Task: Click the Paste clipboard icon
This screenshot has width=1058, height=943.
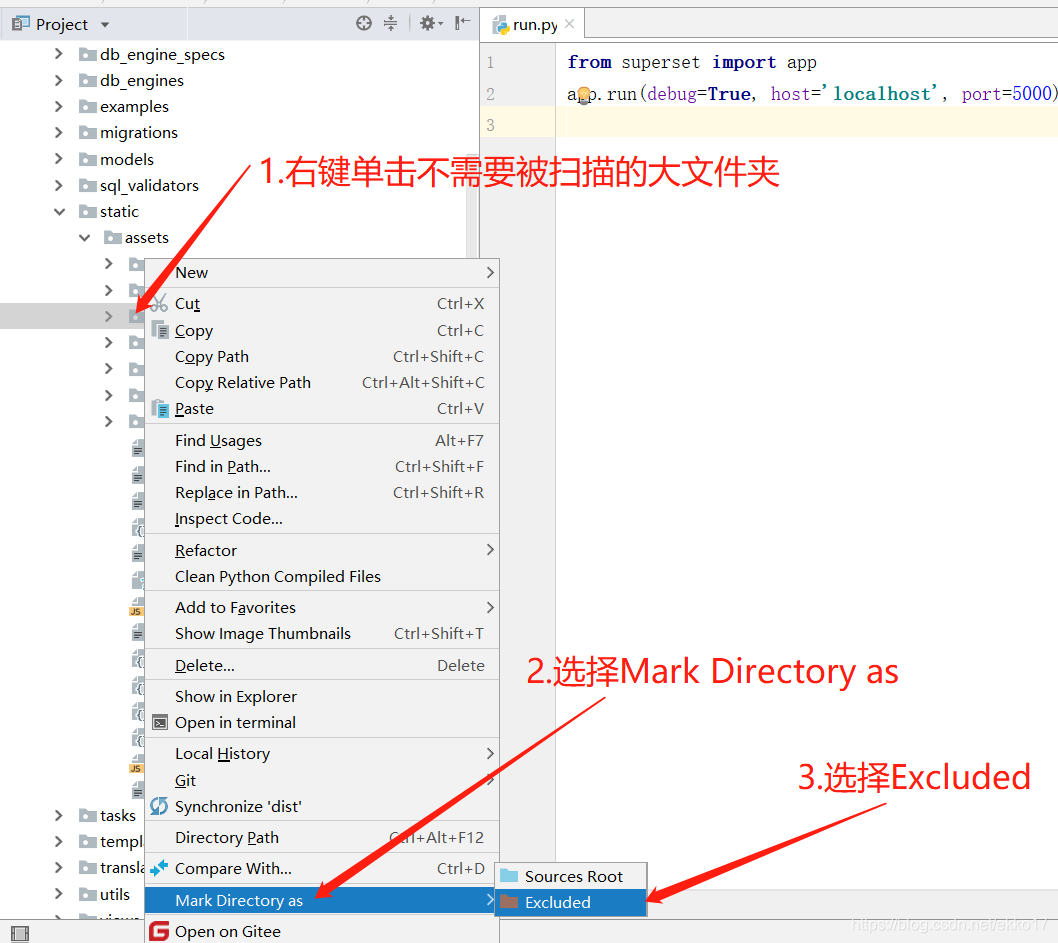Action: [160, 408]
